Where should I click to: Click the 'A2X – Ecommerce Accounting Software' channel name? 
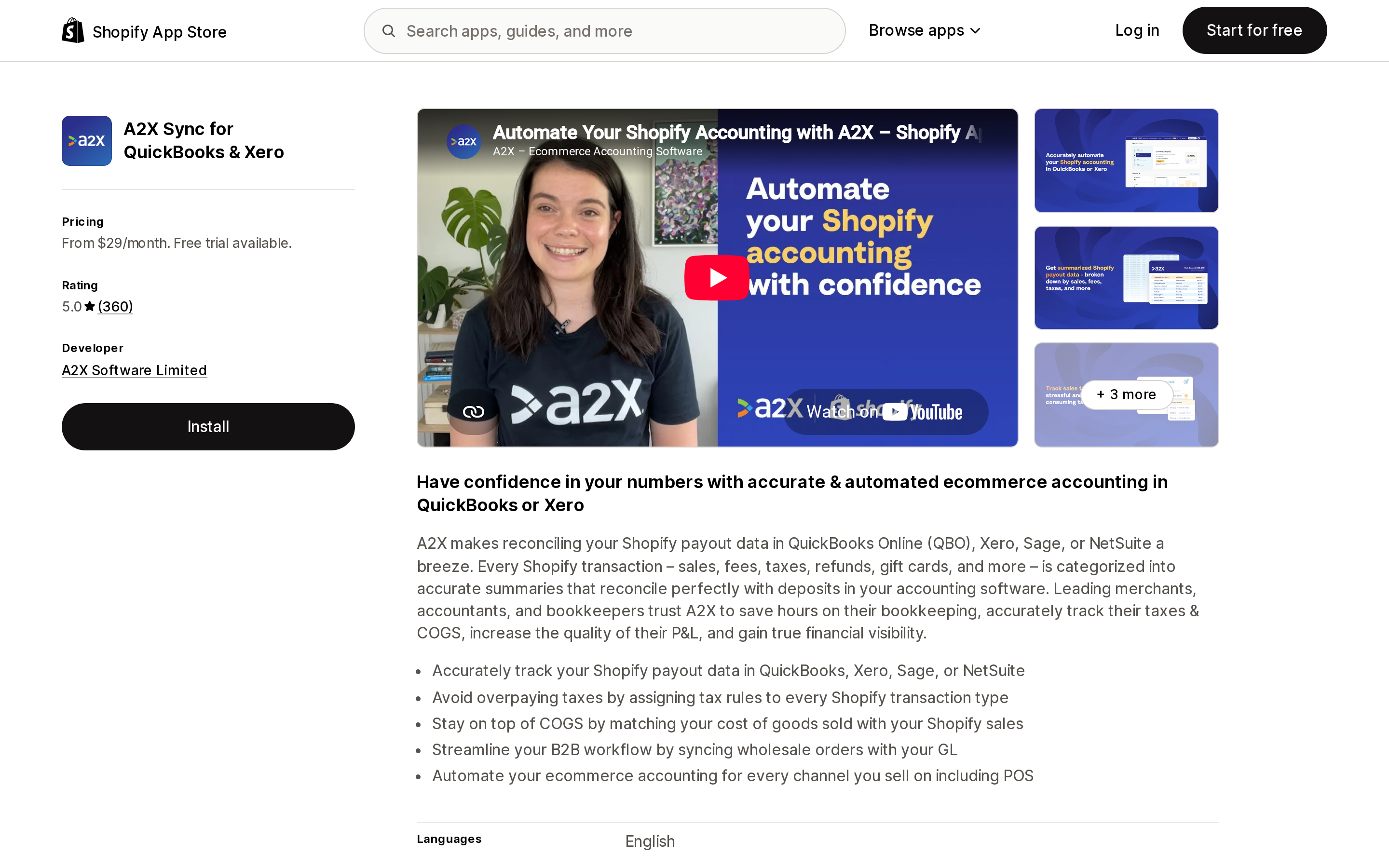click(x=597, y=151)
